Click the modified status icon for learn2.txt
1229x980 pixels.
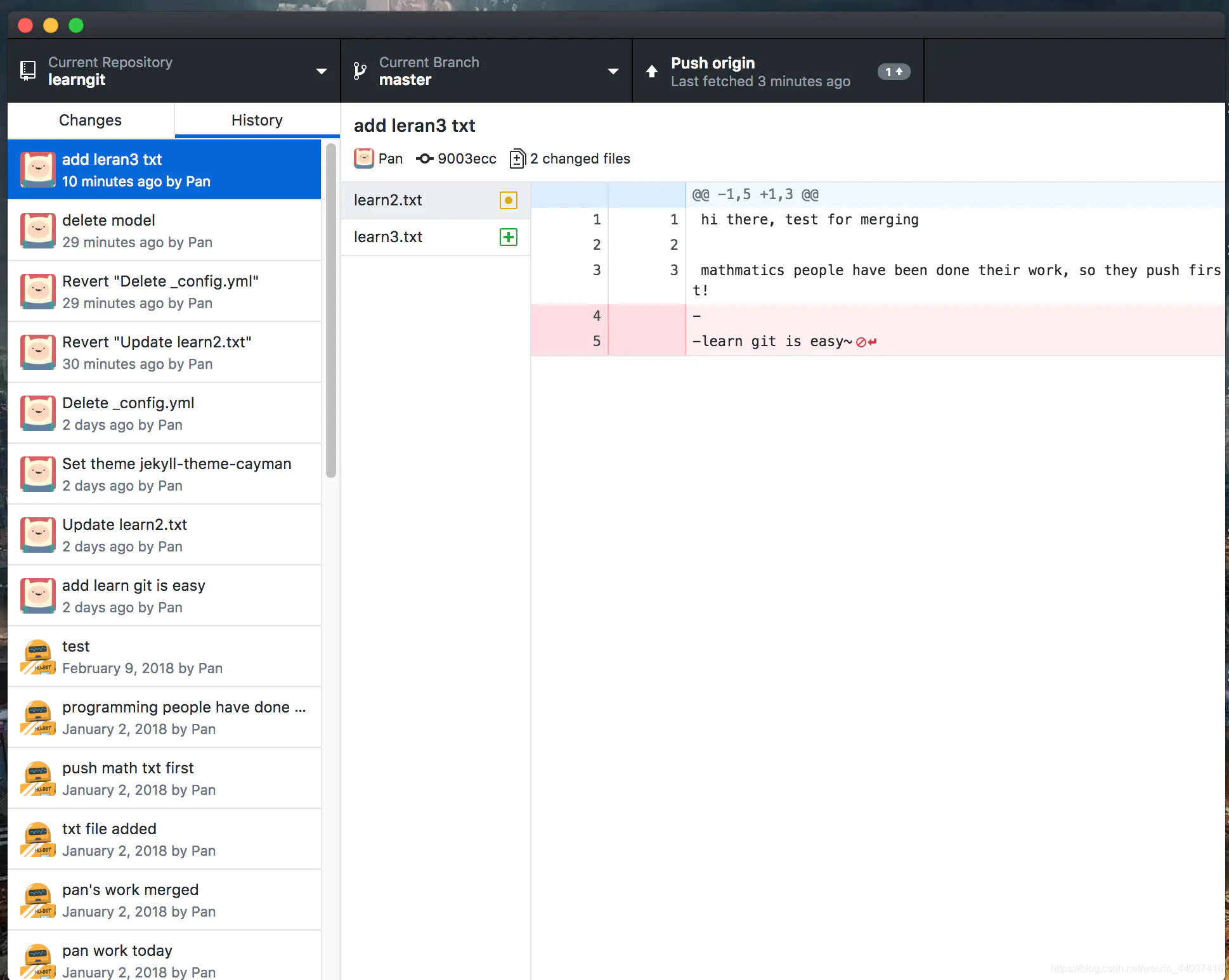pos(509,200)
